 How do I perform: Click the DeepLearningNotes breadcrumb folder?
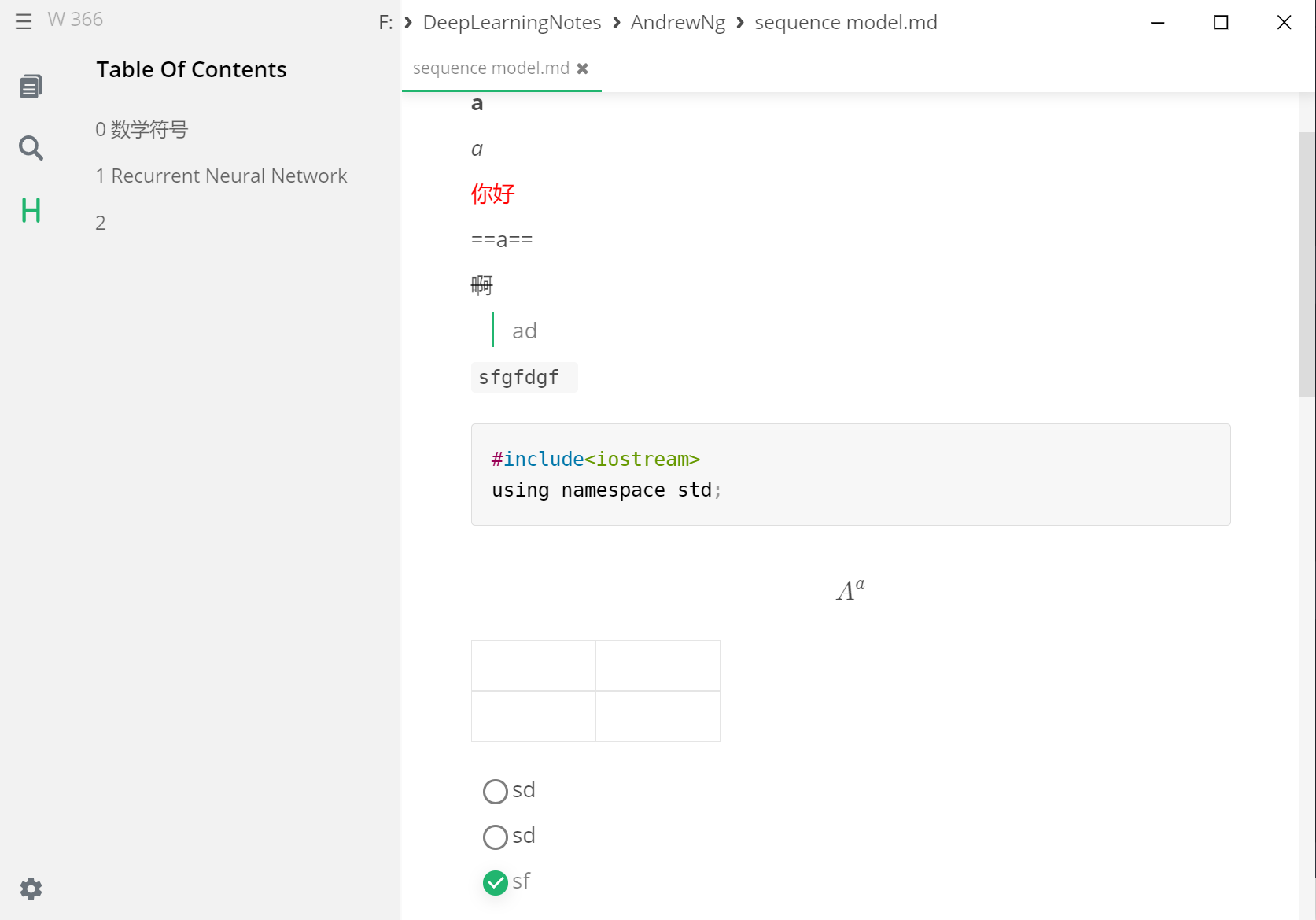coord(512,23)
